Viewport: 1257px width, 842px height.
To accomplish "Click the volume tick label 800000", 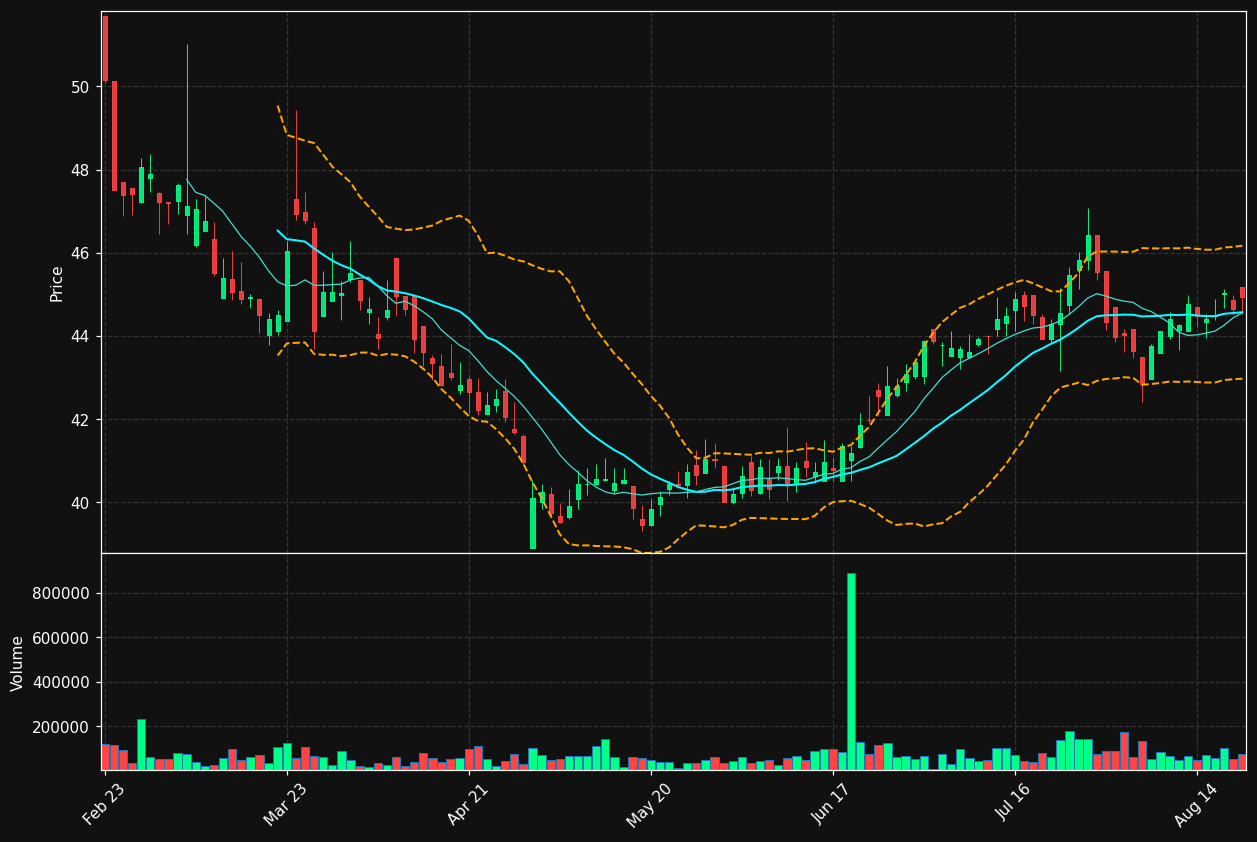I will [x=61, y=594].
